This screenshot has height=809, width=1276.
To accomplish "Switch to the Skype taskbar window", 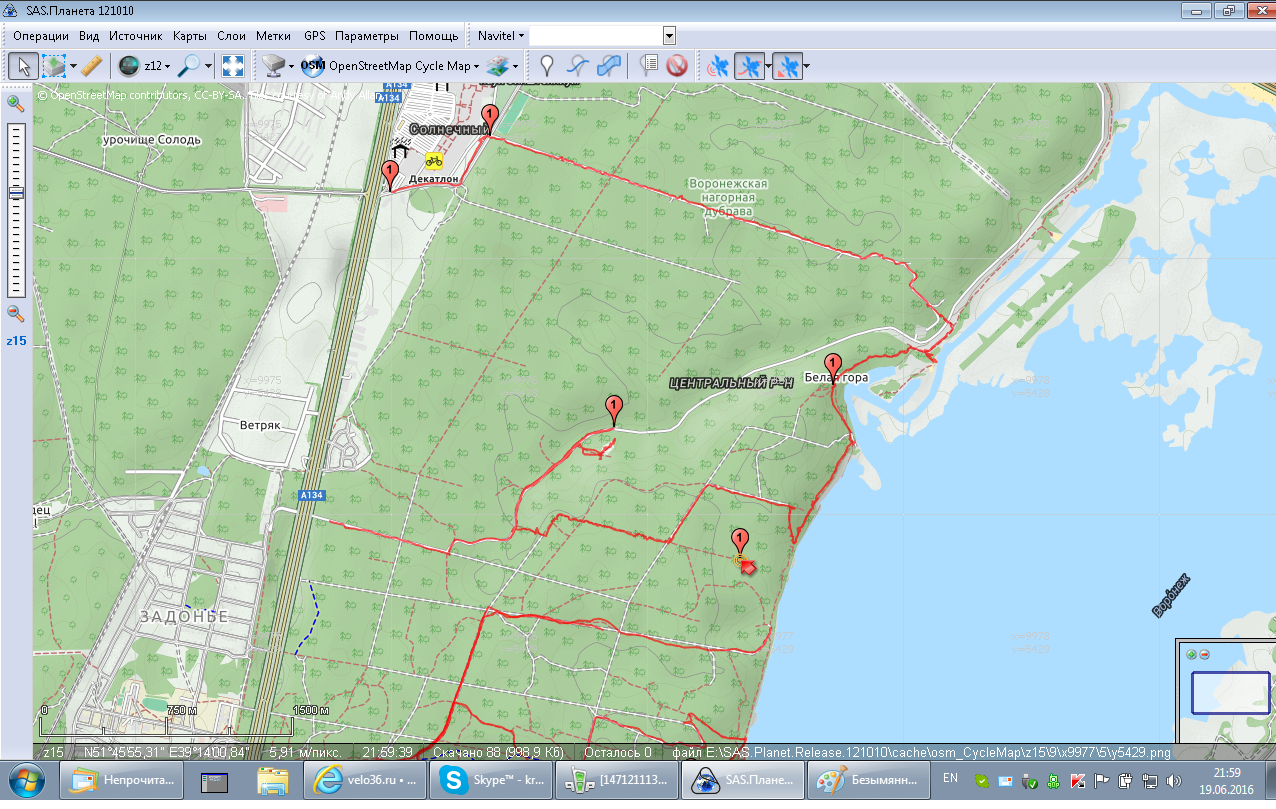I will click(x=492, y=780).
